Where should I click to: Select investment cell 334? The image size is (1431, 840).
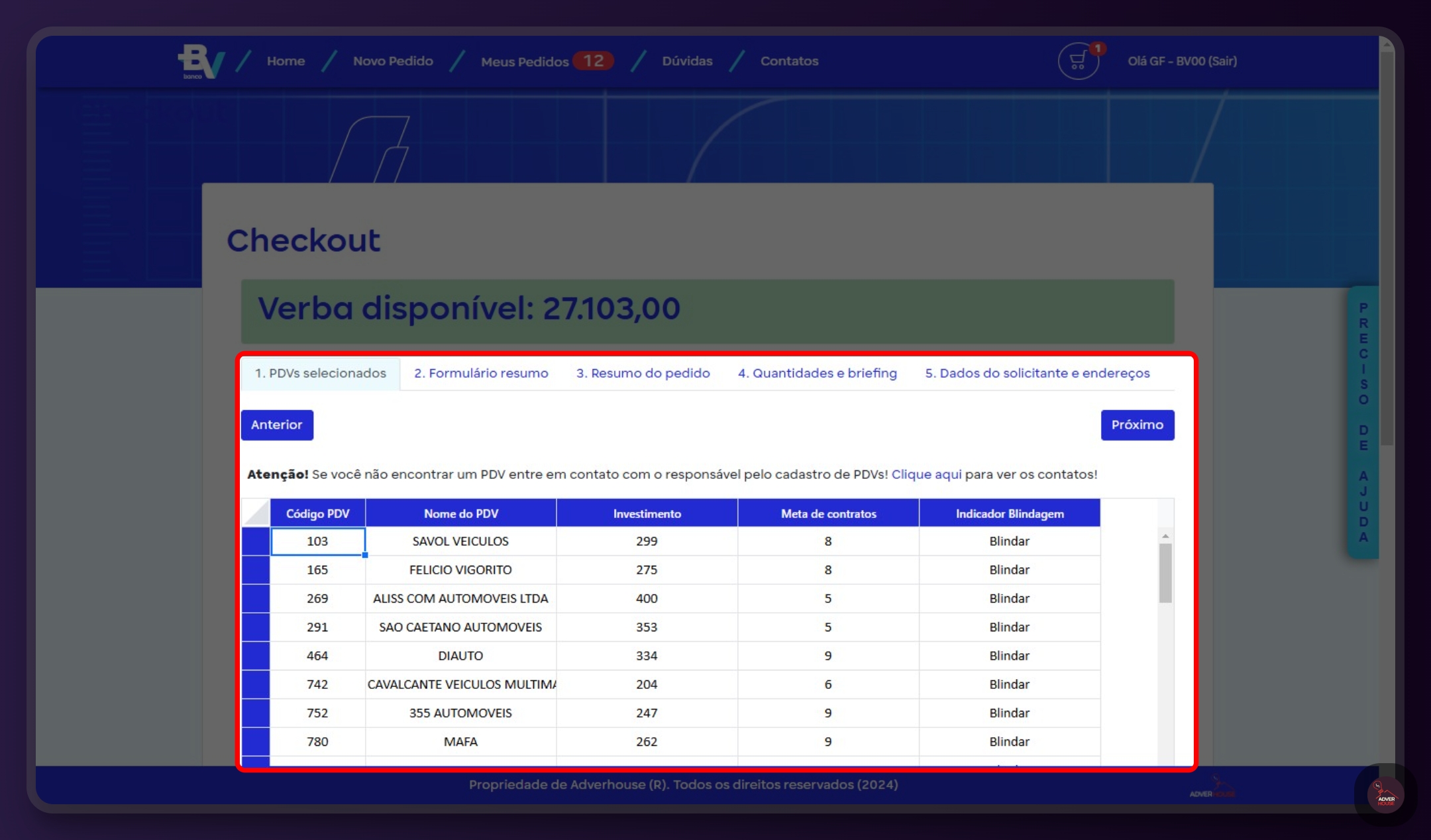point(647,655)
